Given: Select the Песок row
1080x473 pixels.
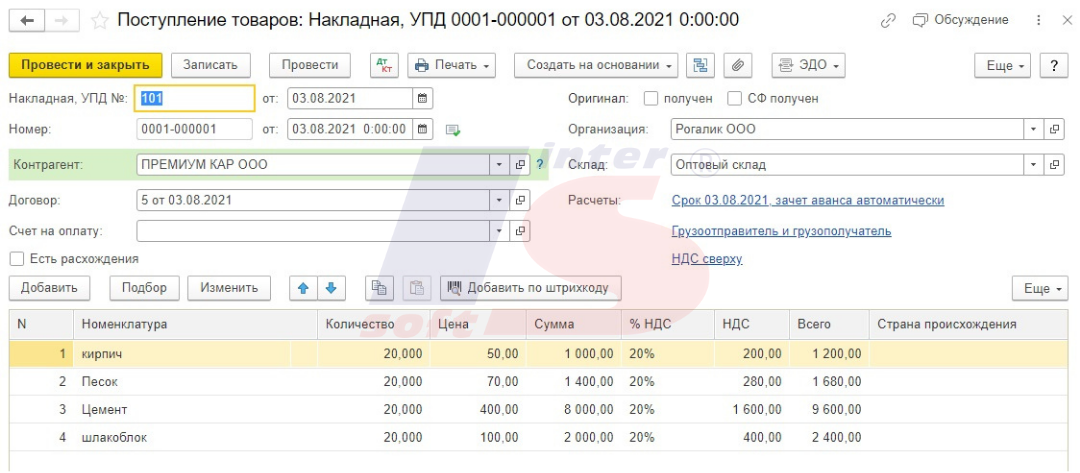Looking at the screenshot, I should click(539, 381).
